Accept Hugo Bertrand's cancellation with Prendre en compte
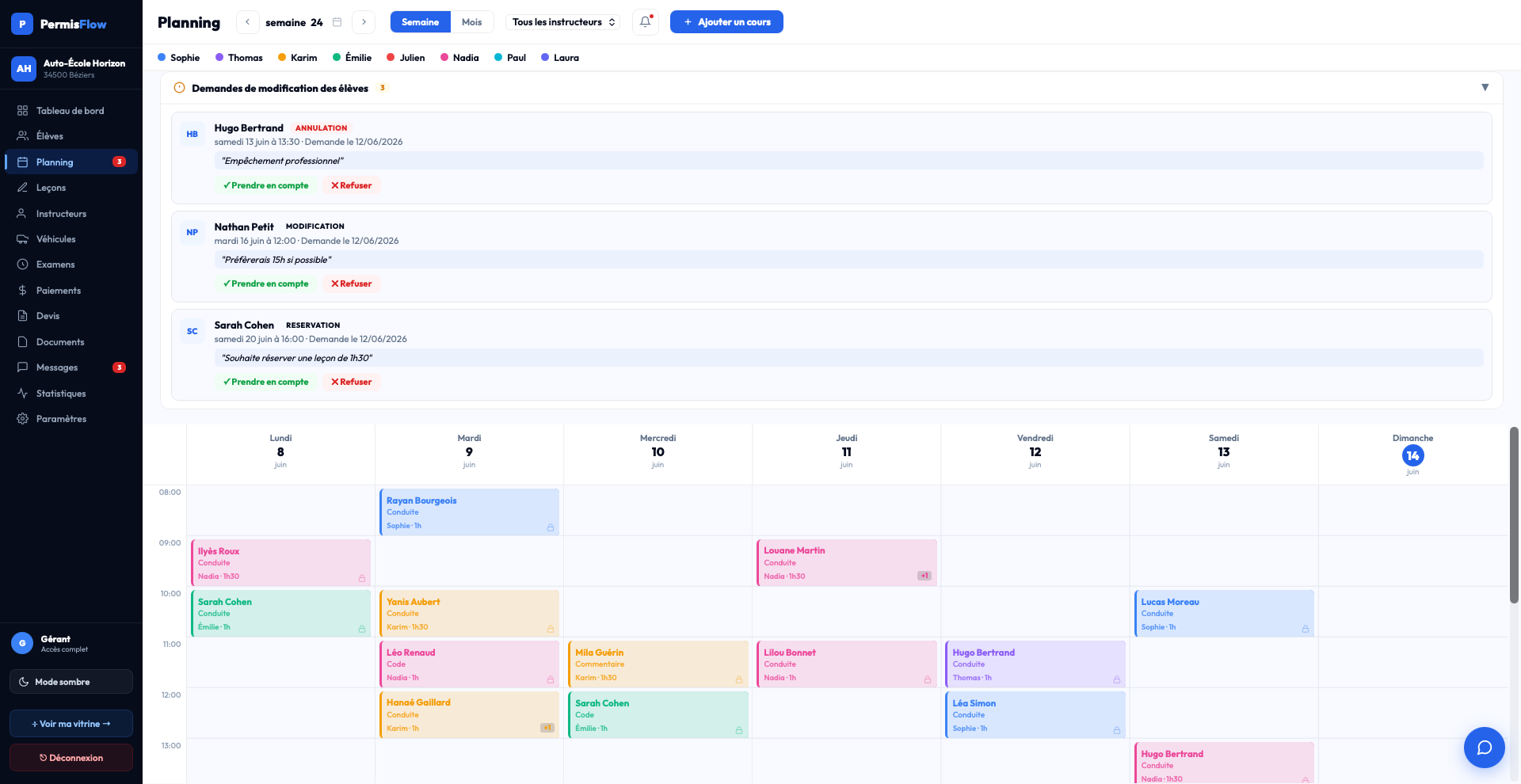The height and width of the screenshot is (784, 1521). click(x=265, y=185)
